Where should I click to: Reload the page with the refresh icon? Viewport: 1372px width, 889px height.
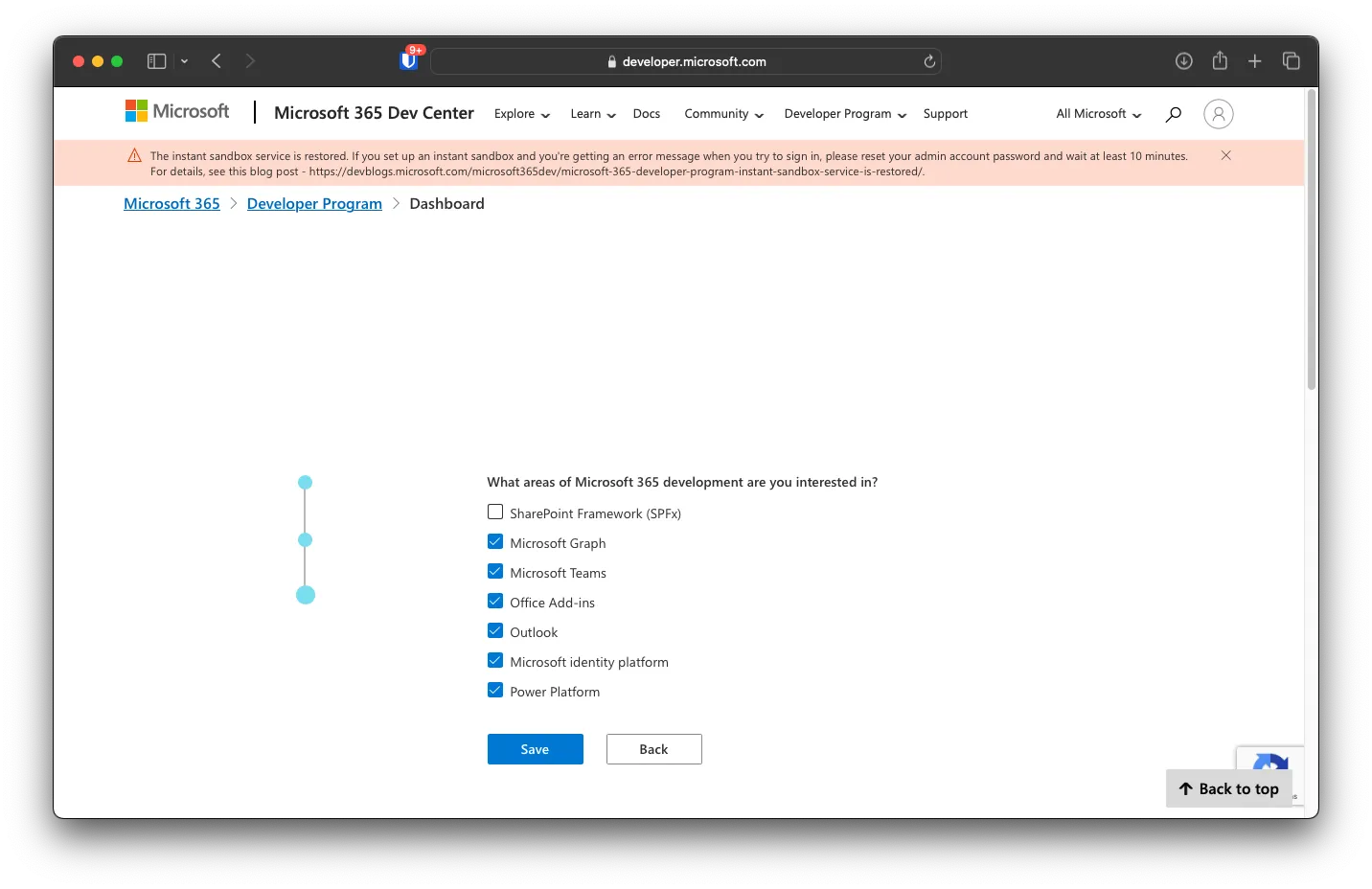tap(929, 61)
